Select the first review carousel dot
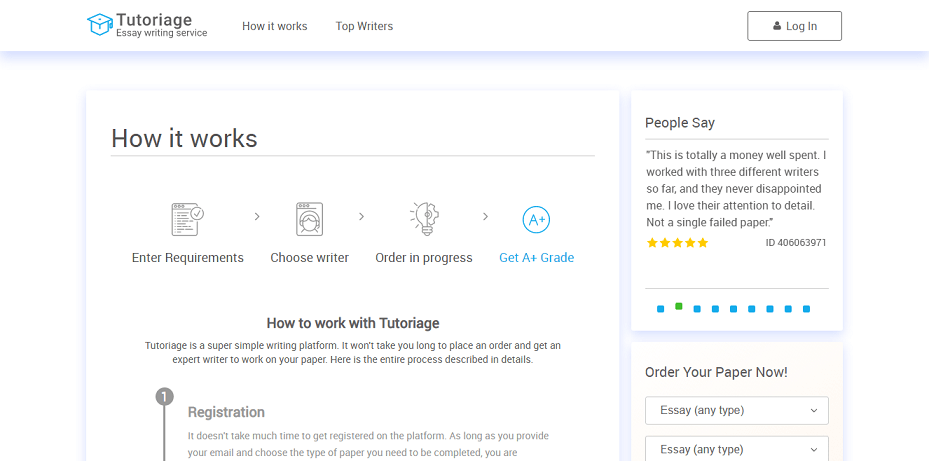This screenshot has width=929, height=461. [x=661, y=309]
